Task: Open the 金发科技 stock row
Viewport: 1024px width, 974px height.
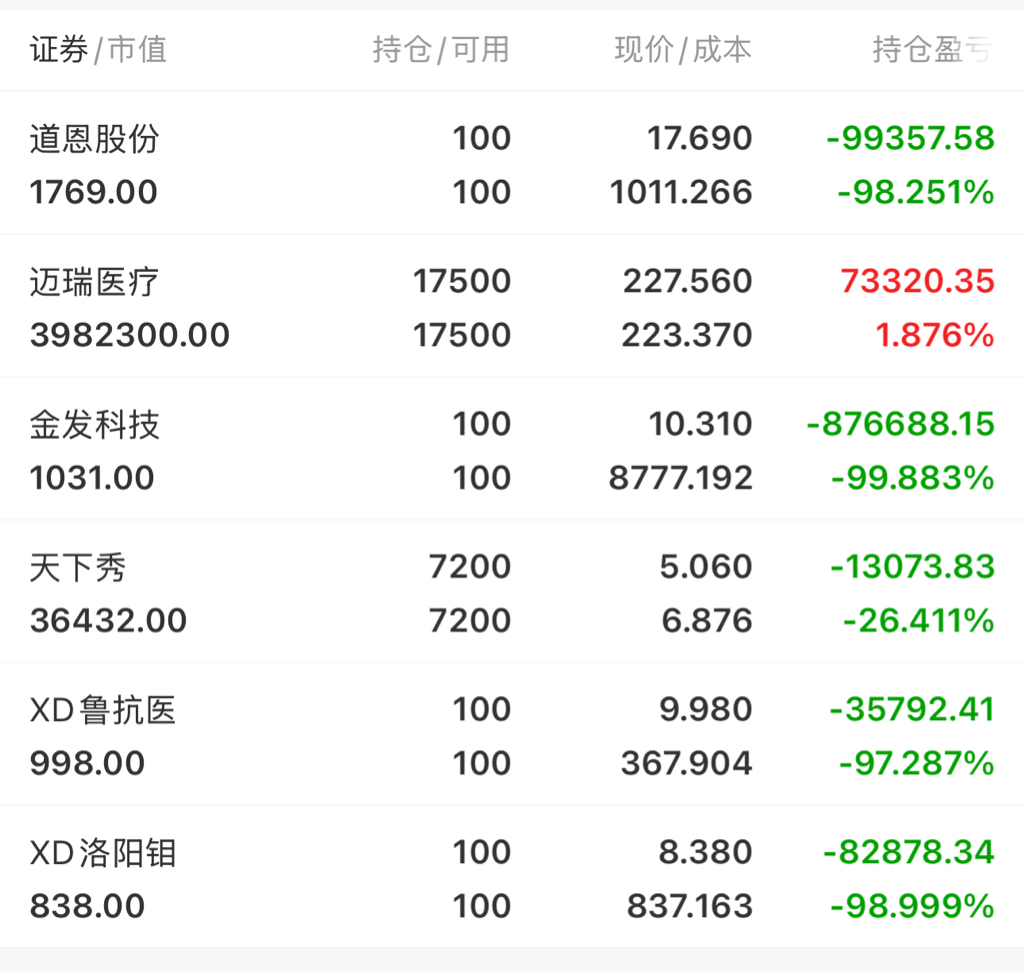Action: [512, 449]
